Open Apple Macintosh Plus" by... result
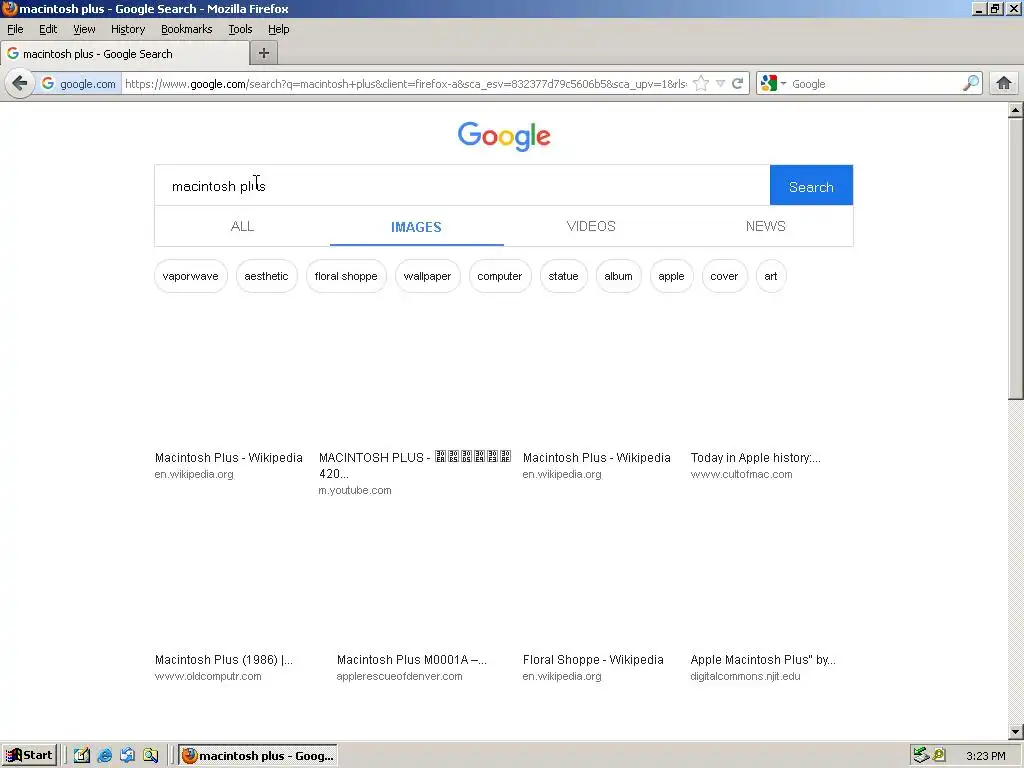This screenshot has height=768, width=1024. tap(763, 660)
